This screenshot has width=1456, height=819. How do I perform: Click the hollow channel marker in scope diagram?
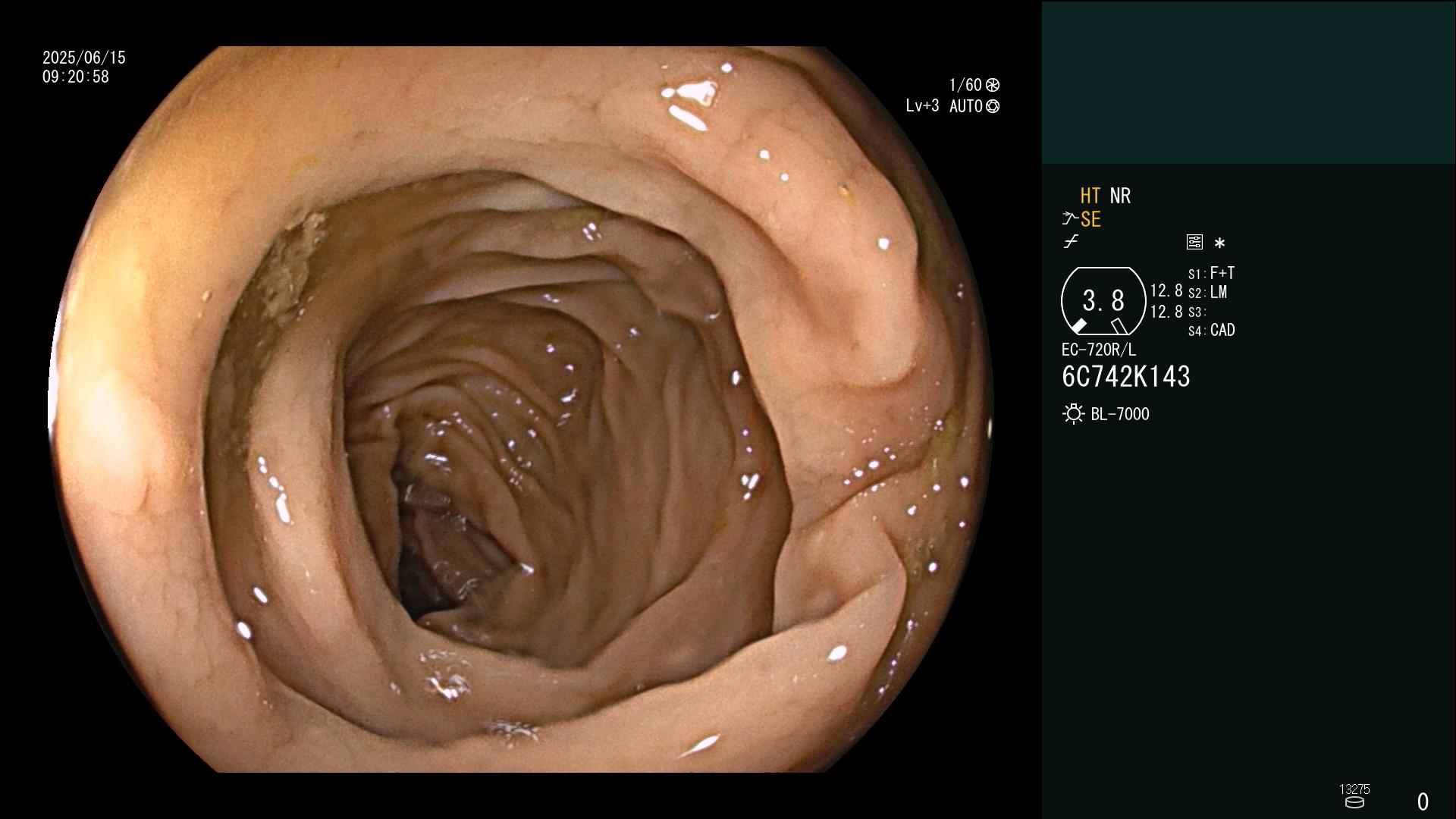click(1119, 326)
